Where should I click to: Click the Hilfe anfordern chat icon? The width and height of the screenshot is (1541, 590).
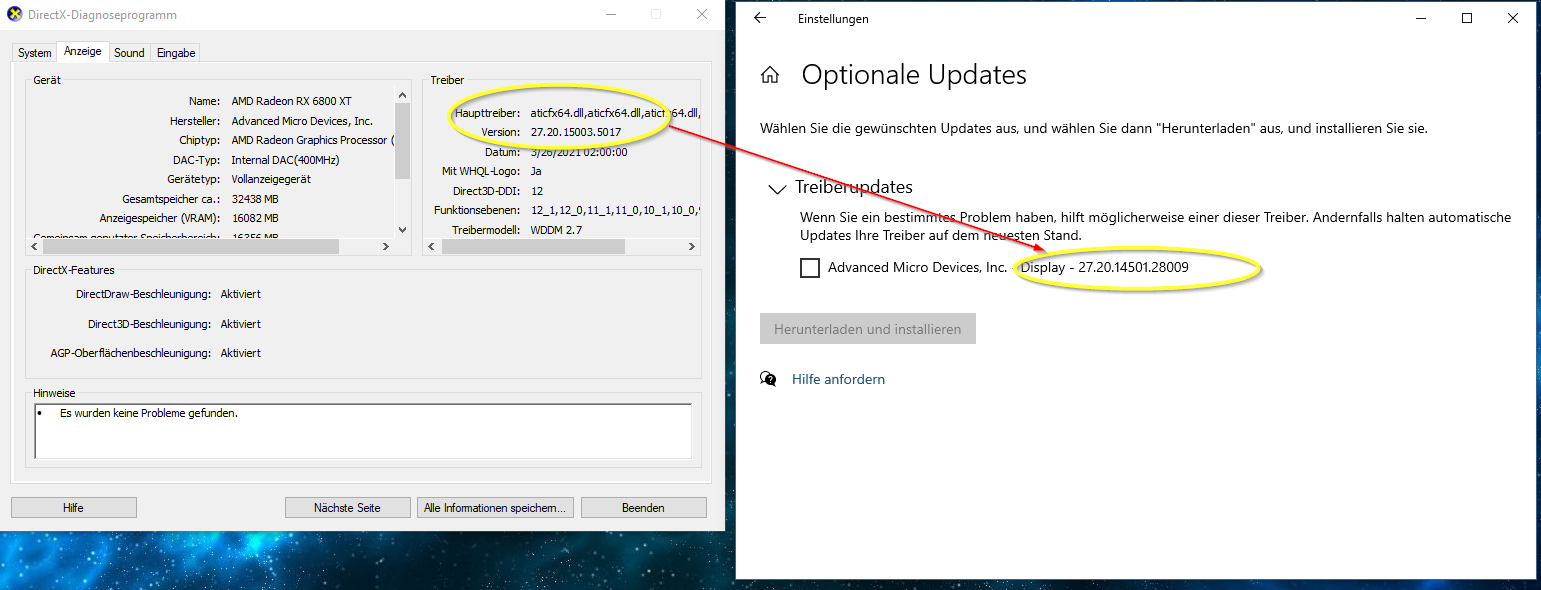(x=768, y=379)
